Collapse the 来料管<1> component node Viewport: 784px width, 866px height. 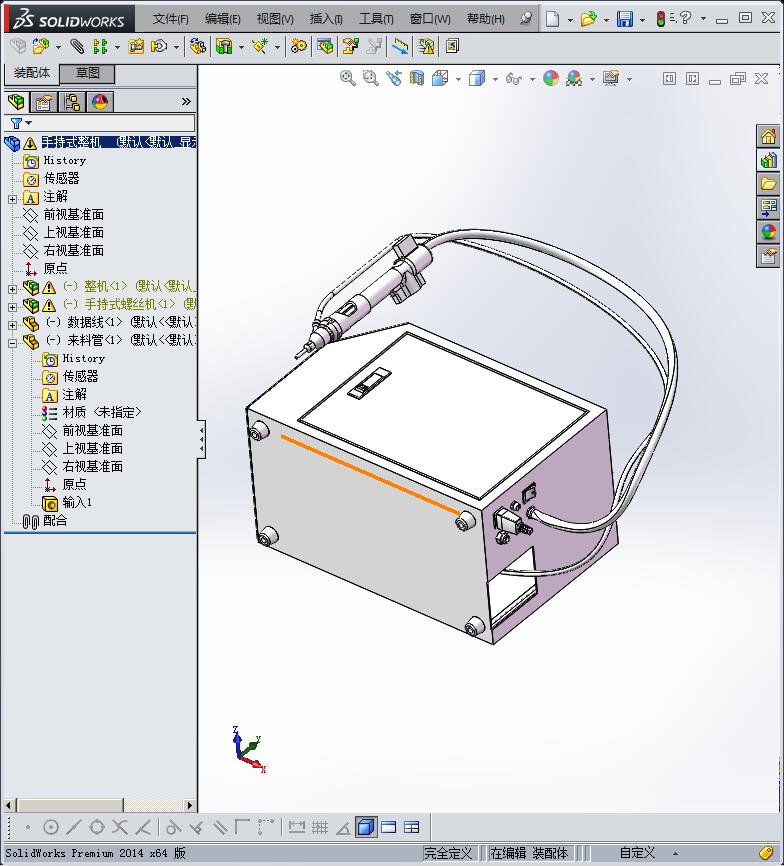coord(12,343)
